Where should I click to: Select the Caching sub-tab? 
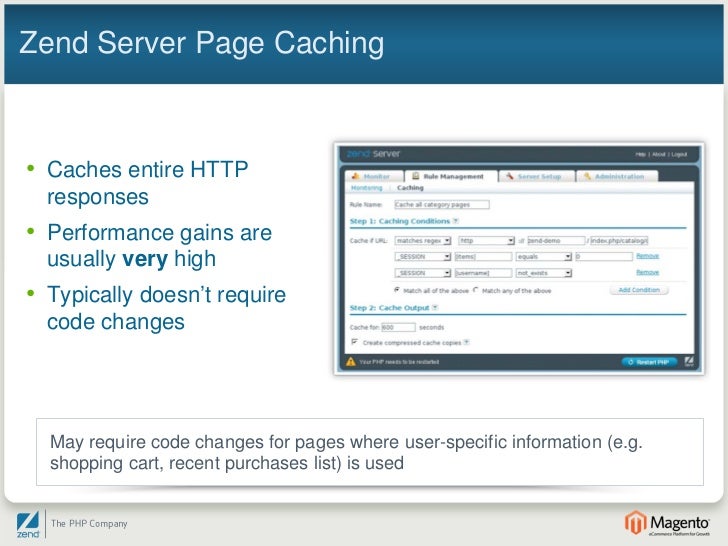(410, 188)
